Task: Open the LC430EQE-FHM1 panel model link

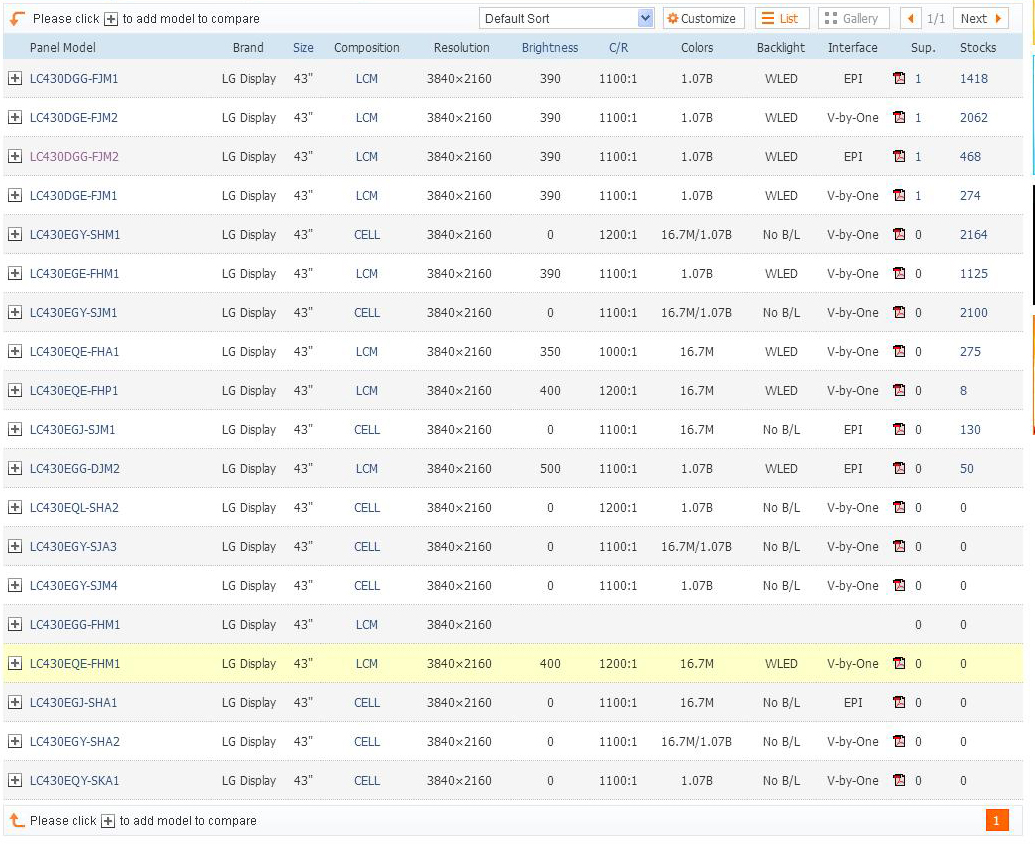Action: (75, 663)
